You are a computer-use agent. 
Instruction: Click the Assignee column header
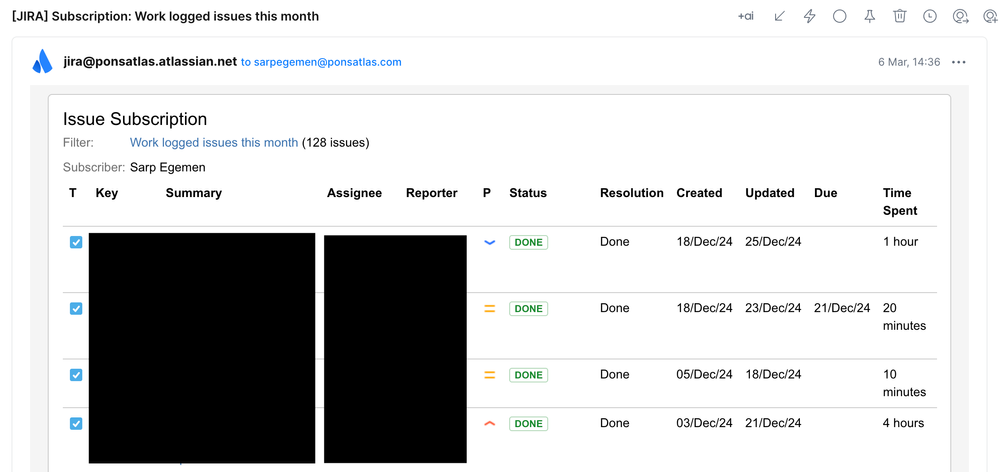coord(354,193)
